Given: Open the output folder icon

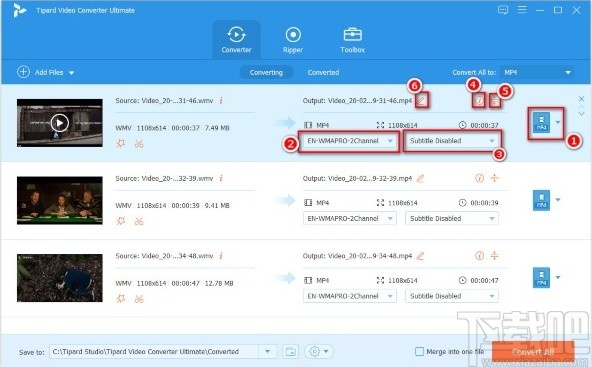Looking at the screenshot, I should (290, 352).
